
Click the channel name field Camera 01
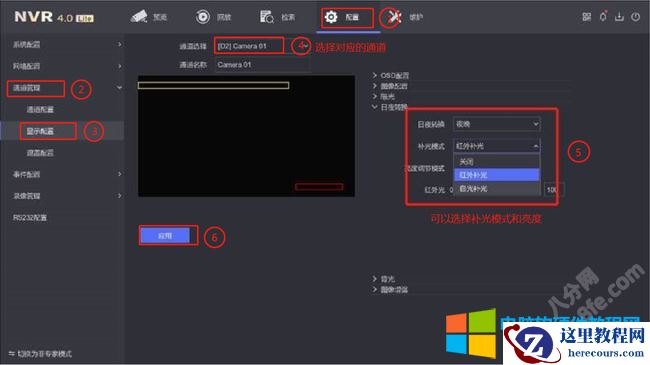[262, 65]
